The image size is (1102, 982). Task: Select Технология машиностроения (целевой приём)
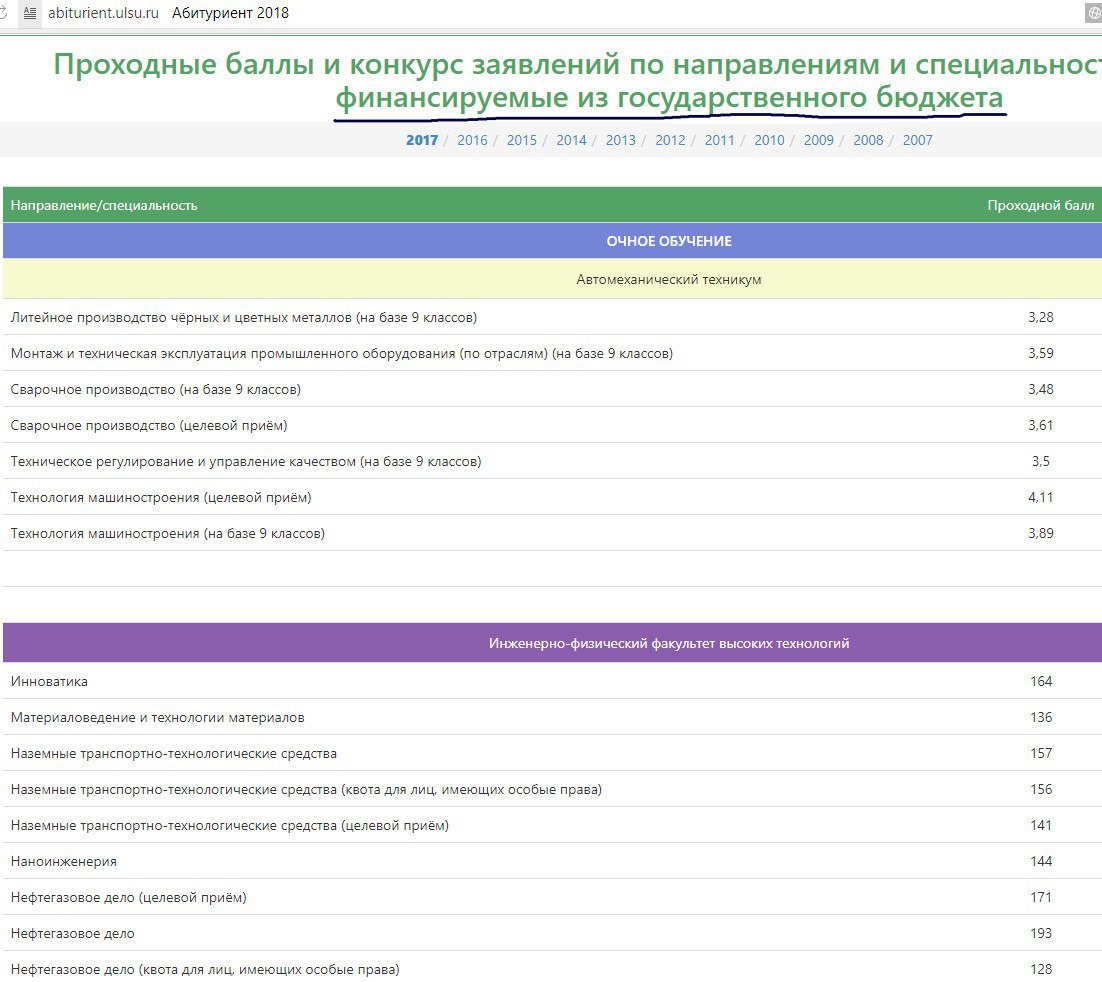point(552,497)
